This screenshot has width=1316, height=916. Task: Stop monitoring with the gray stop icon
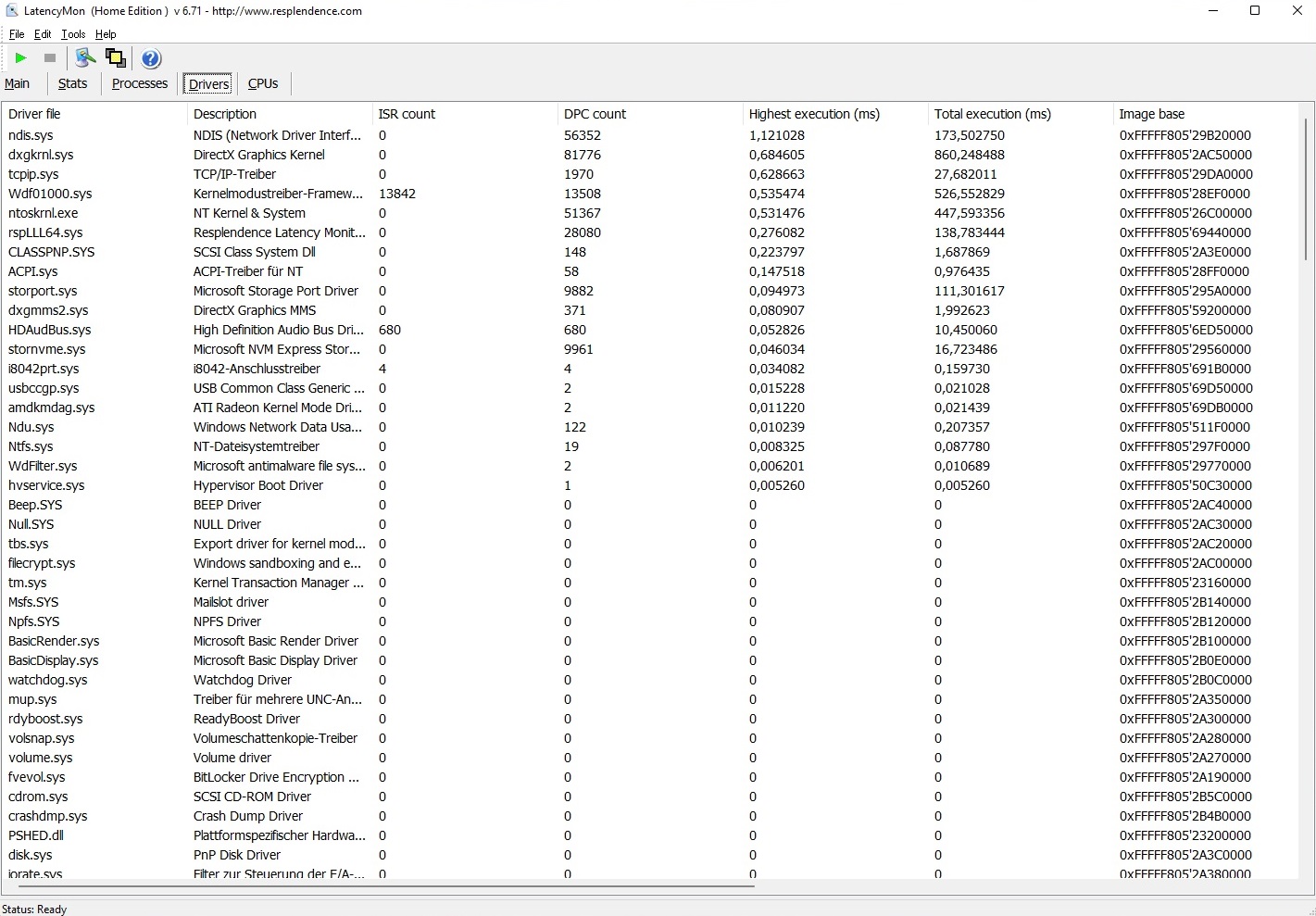(x=50, y=58)
